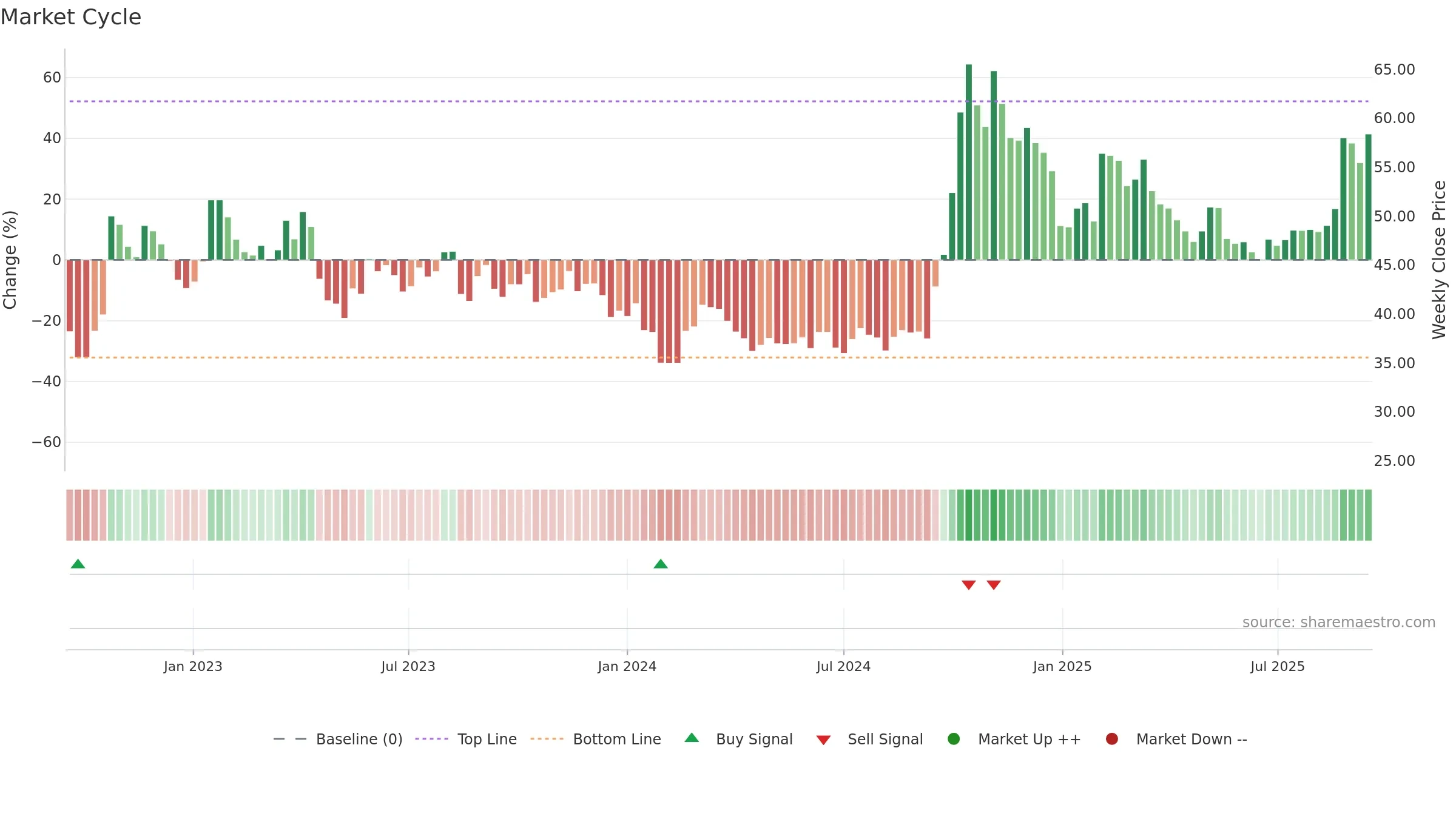Screen dimensions: 1456x819
Task: Toggle the Buy Signal legend entry
Action: click(x=738, y=739)
